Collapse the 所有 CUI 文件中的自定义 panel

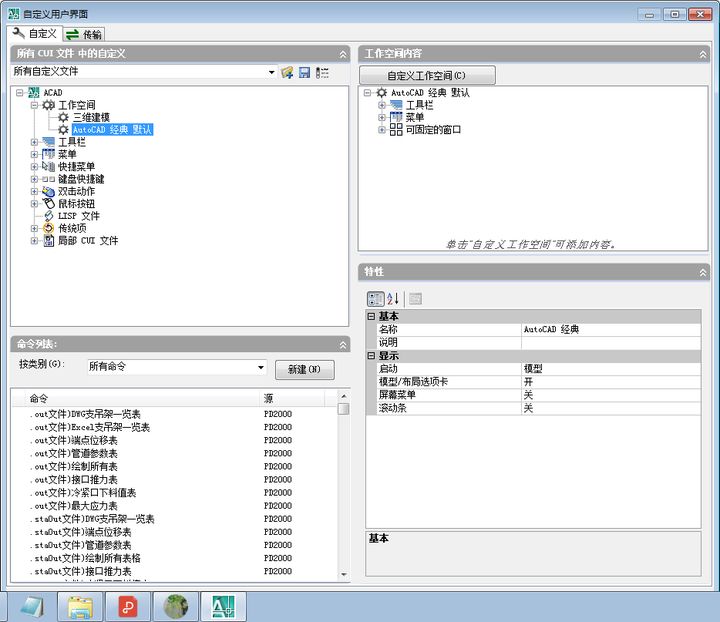click(x=343, y=54)
